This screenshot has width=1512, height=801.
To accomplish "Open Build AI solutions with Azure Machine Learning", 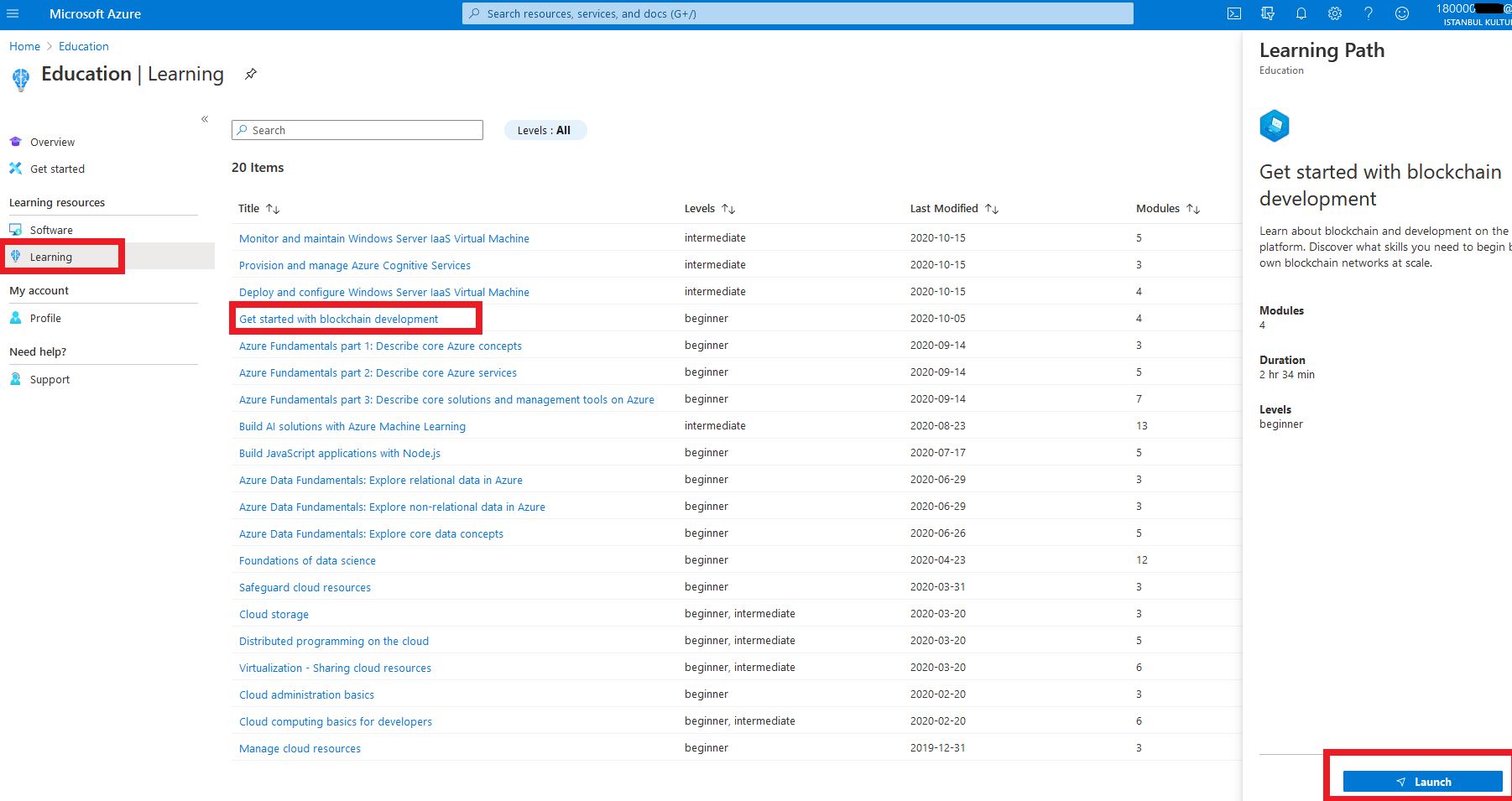I will click(x=352, y=426).
